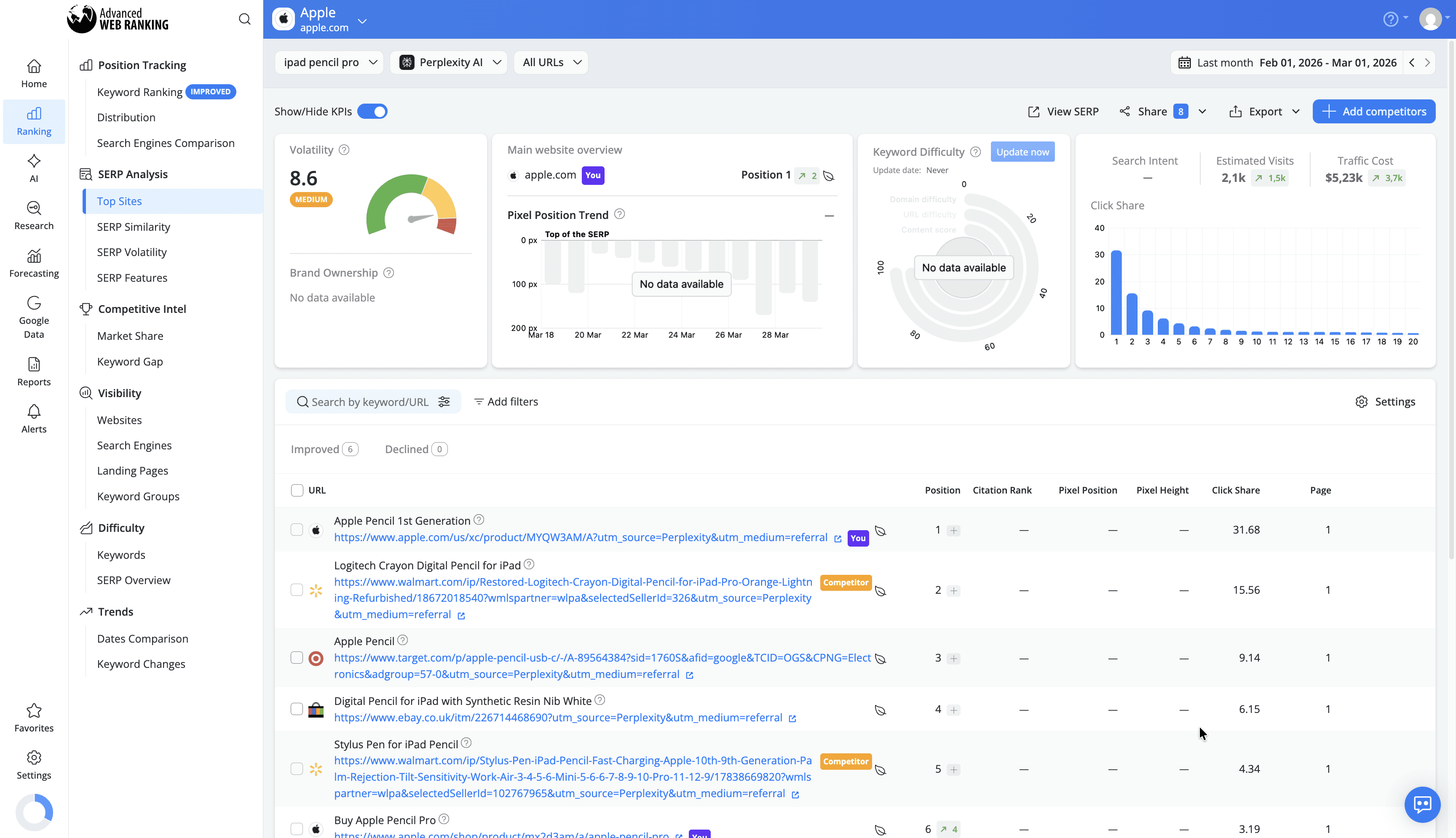The width and height of the screenshot is (1456, 838).
Task: Open the search magnifier near the logo
Action: coord(244,19)
